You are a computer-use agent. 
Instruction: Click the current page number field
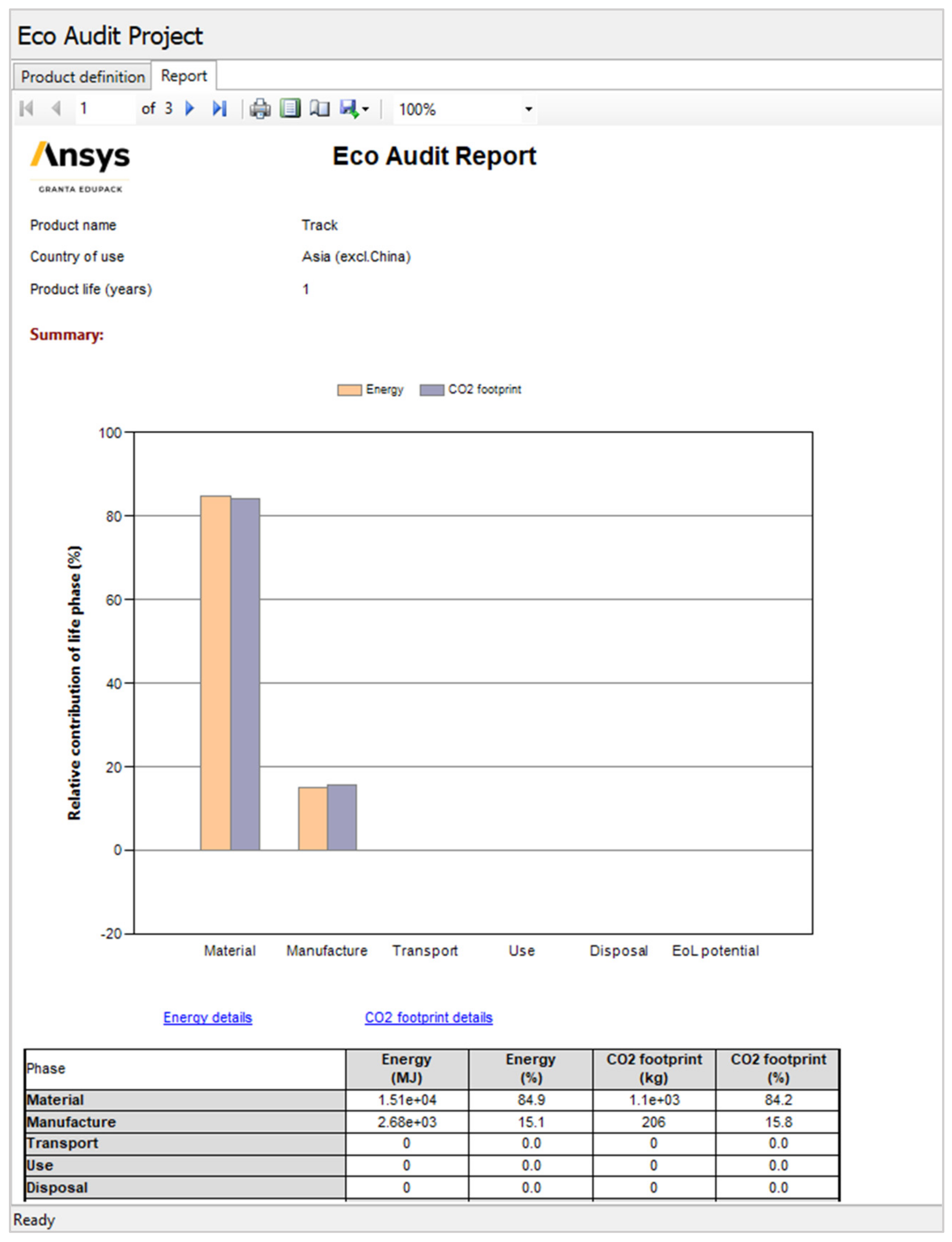105,108
